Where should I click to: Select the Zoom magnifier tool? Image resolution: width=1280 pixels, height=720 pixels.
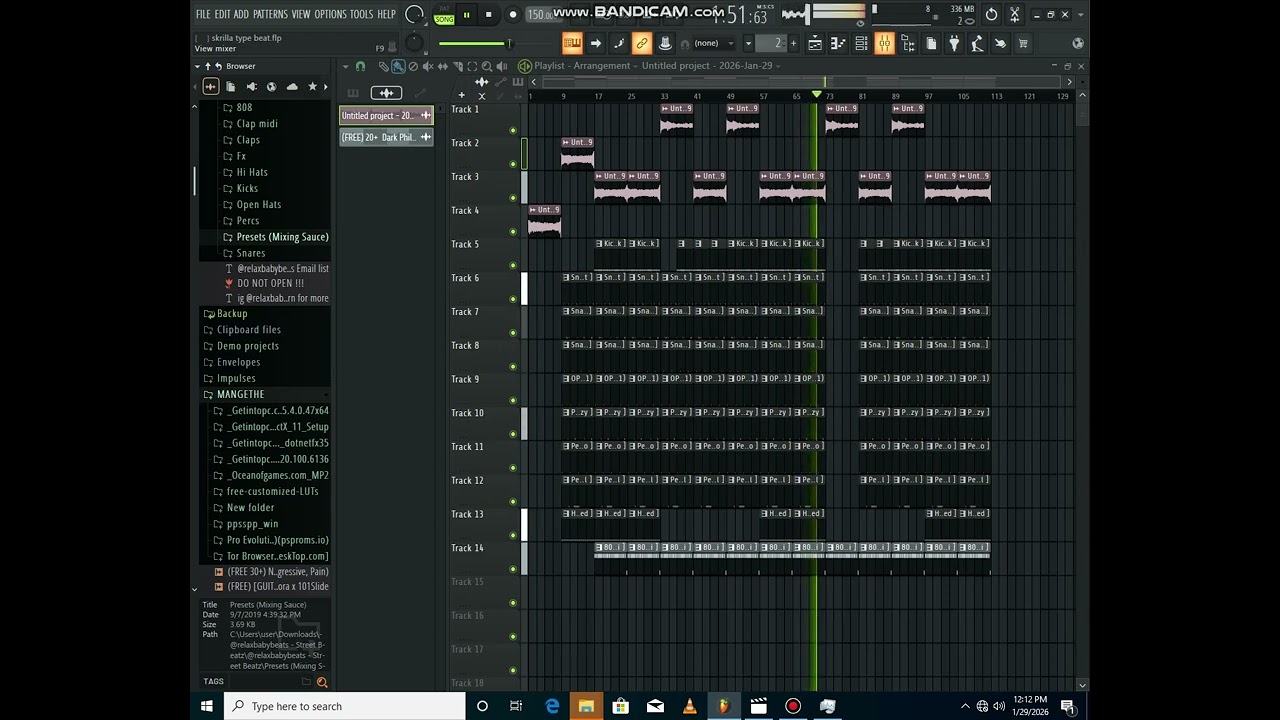pos(487,66)
